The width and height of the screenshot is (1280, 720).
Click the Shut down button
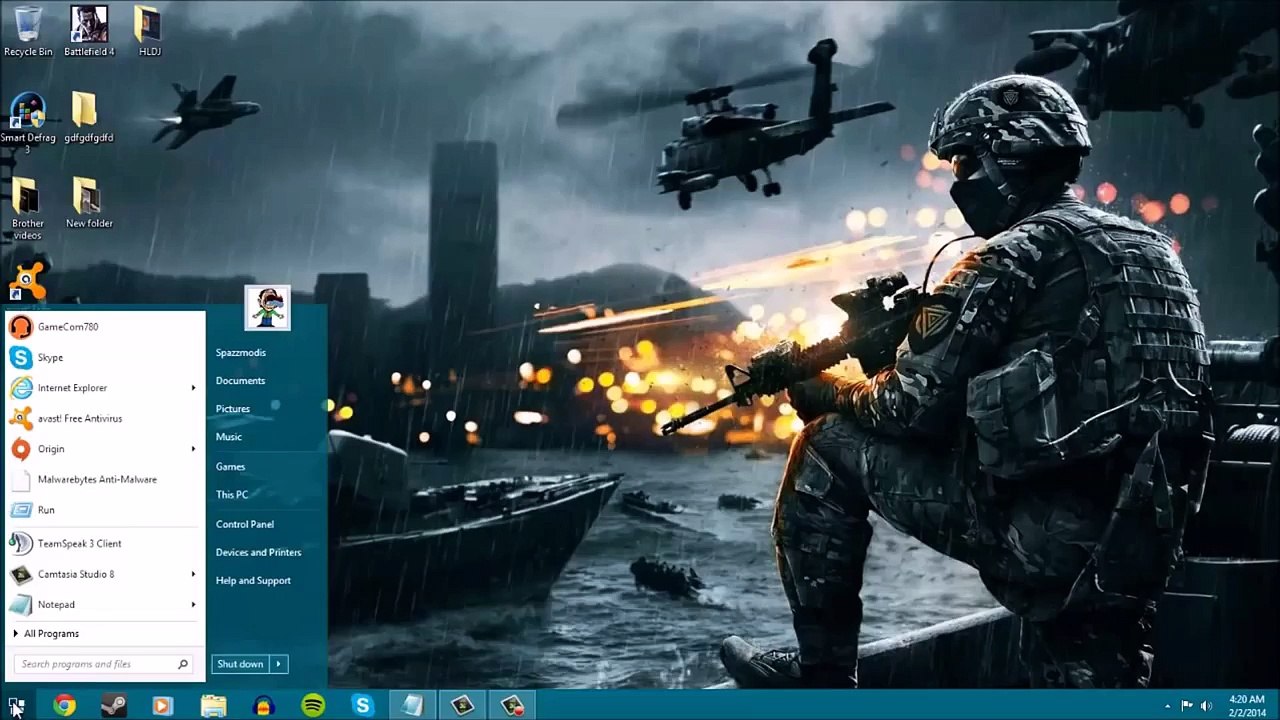(x=240, y=664)
